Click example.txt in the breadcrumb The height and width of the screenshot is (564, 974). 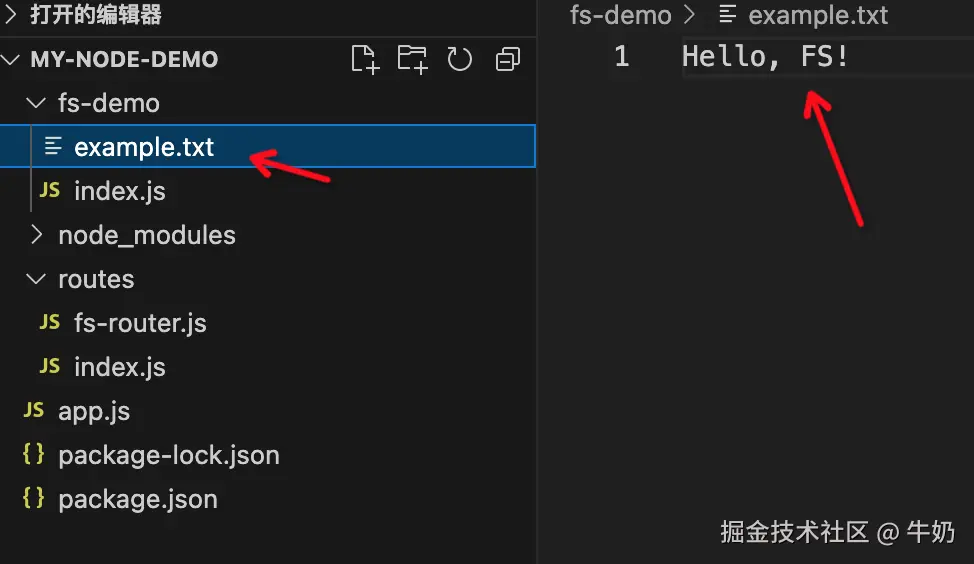817,15
